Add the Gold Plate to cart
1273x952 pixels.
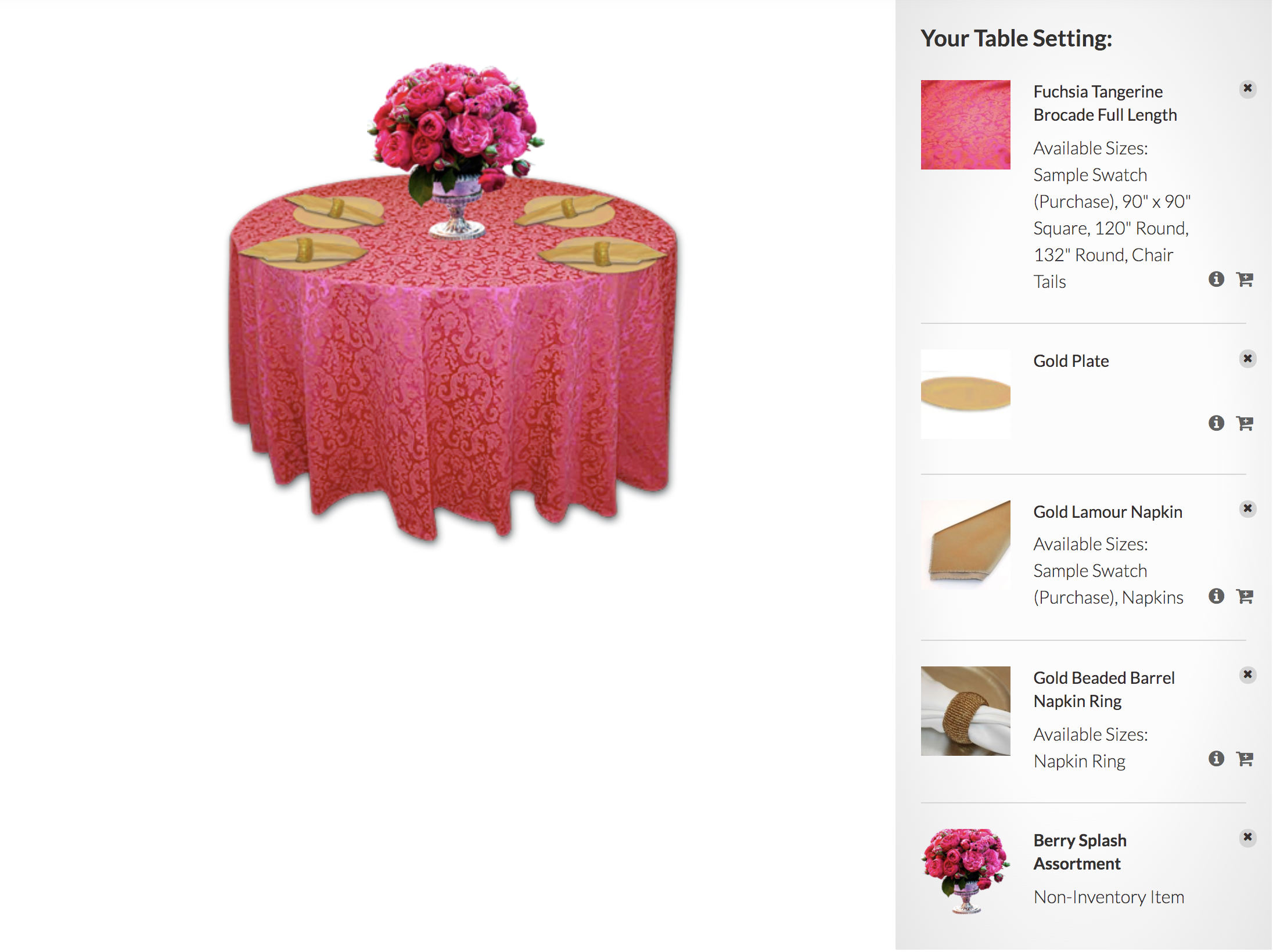[1245, 423]
